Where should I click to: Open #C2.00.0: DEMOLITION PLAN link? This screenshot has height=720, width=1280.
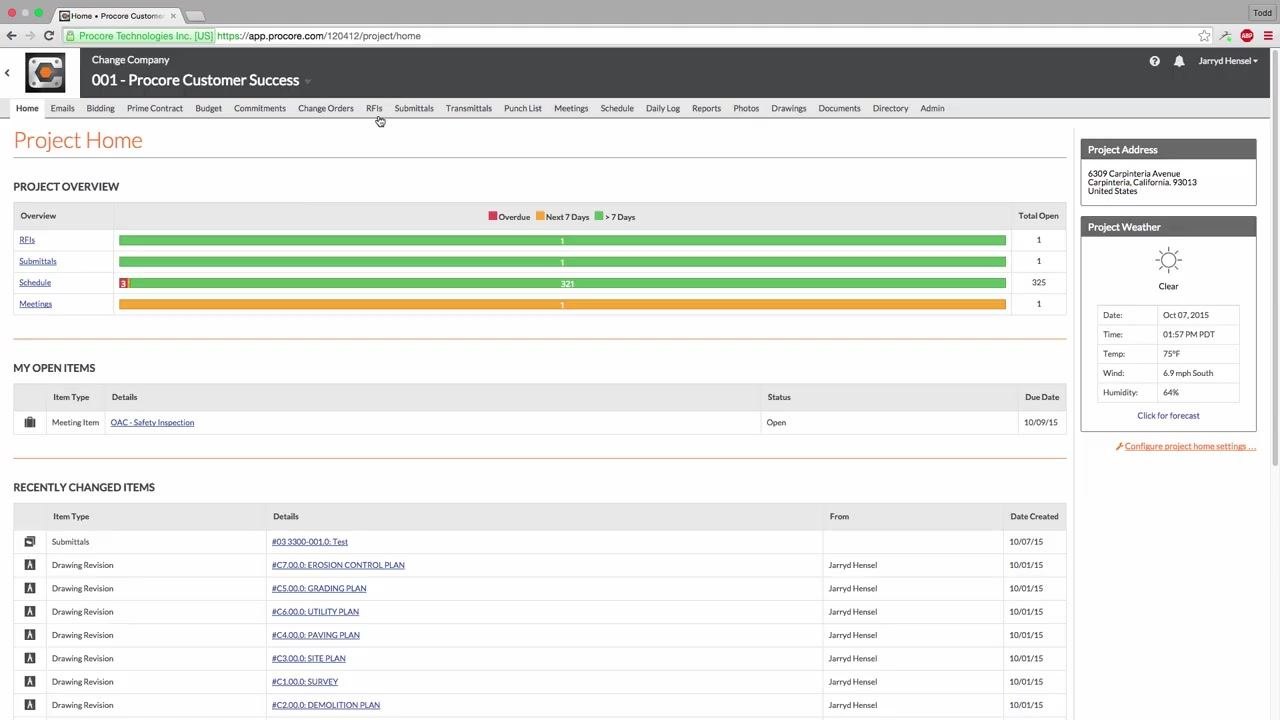(x=326, y=705)
